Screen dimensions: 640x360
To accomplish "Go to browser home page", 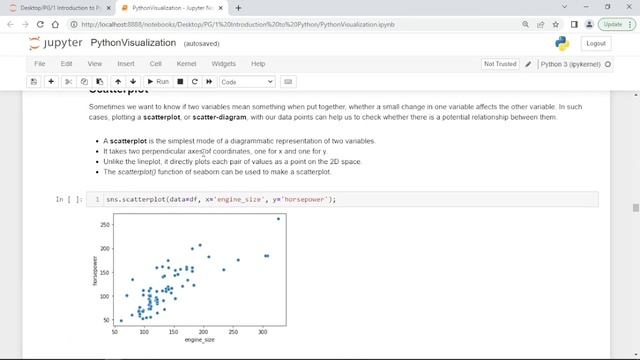I will point(55,24).
